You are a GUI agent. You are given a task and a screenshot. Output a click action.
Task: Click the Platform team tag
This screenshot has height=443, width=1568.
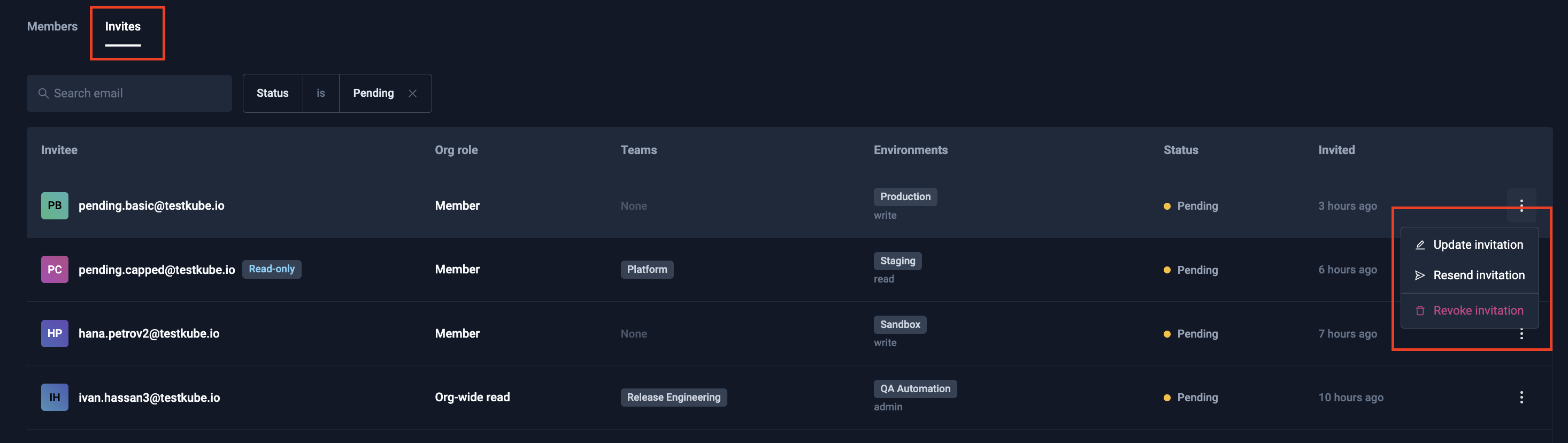[x=647, y=269]
